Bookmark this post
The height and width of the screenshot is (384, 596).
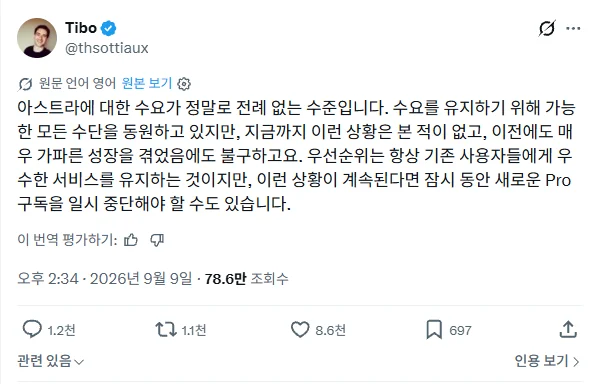434,330
